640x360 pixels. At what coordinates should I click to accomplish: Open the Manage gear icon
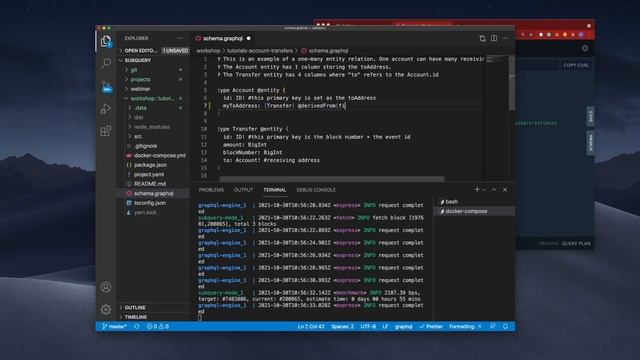(x=106, y=309)
